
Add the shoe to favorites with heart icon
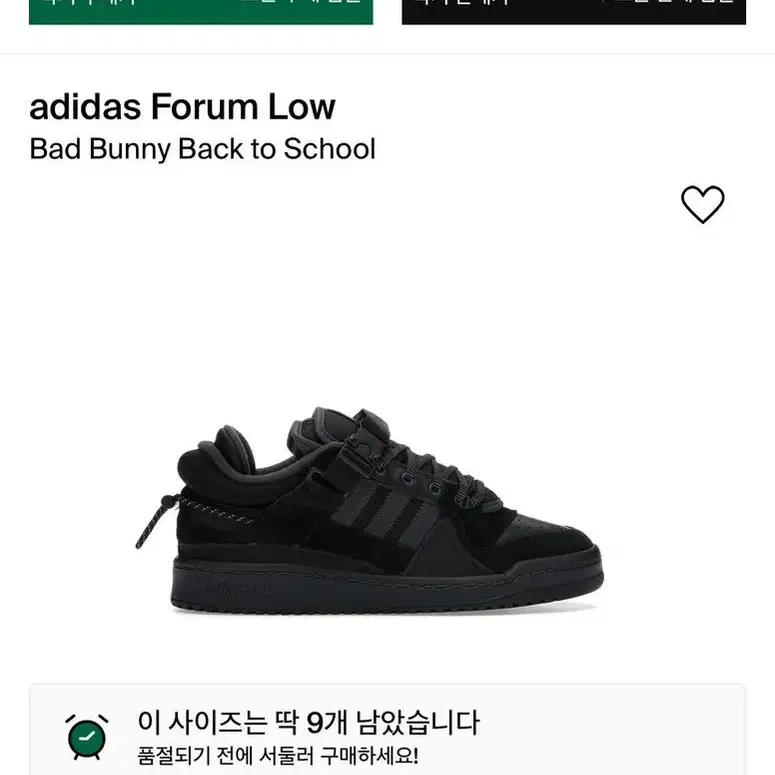click(x=702, y=204)
